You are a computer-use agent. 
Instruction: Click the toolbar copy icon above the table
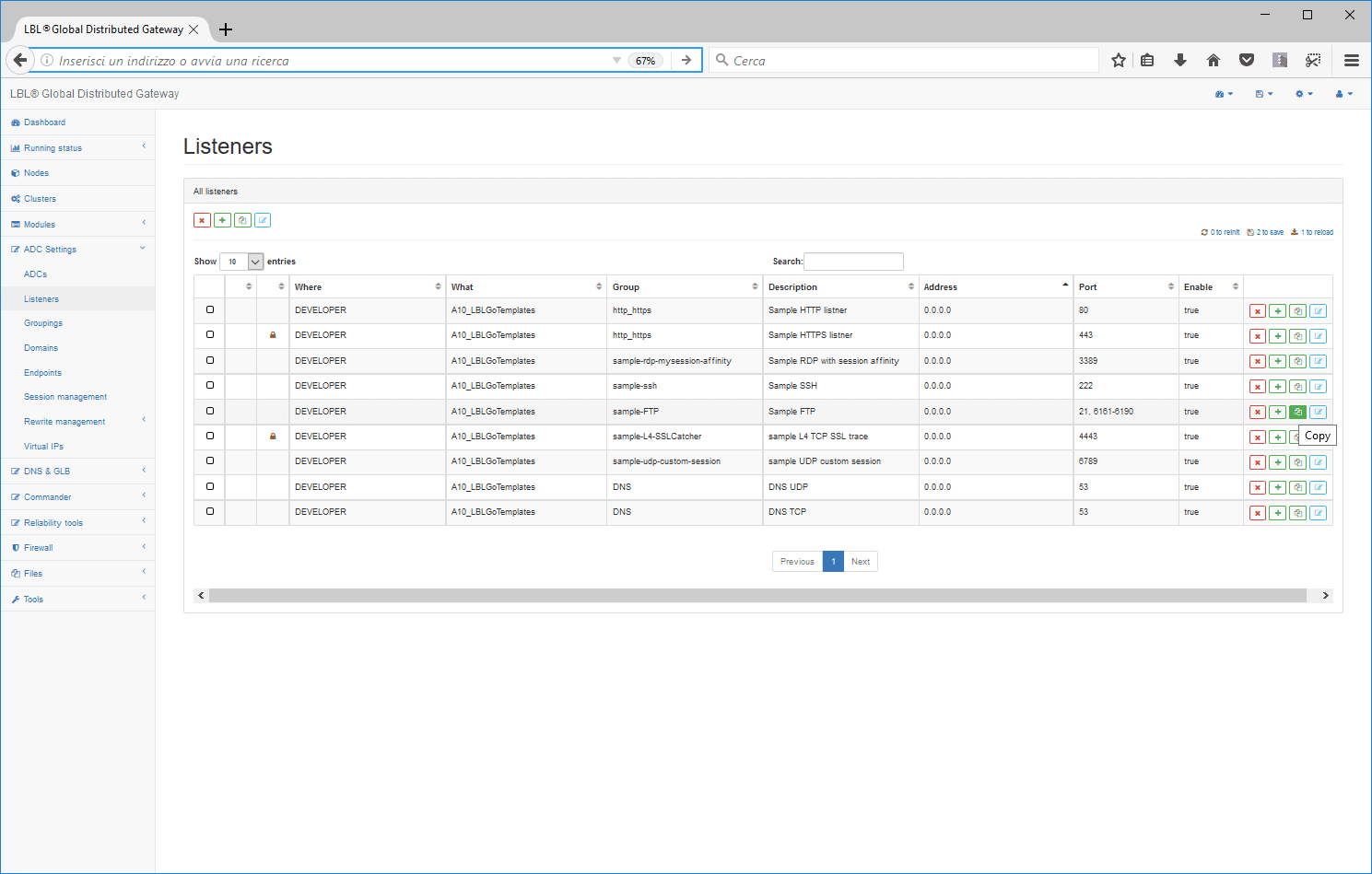click(x=242, y=220)
